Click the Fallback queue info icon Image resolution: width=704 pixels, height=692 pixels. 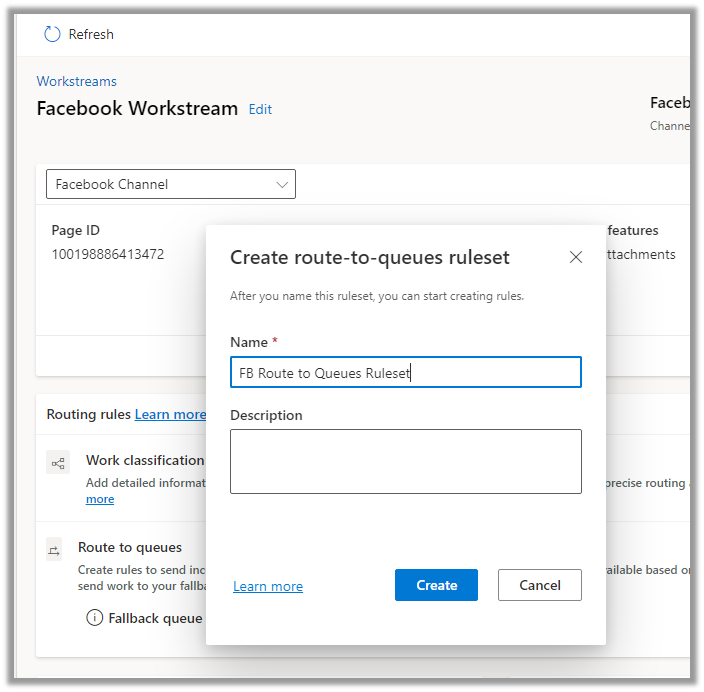pos(94,618)
